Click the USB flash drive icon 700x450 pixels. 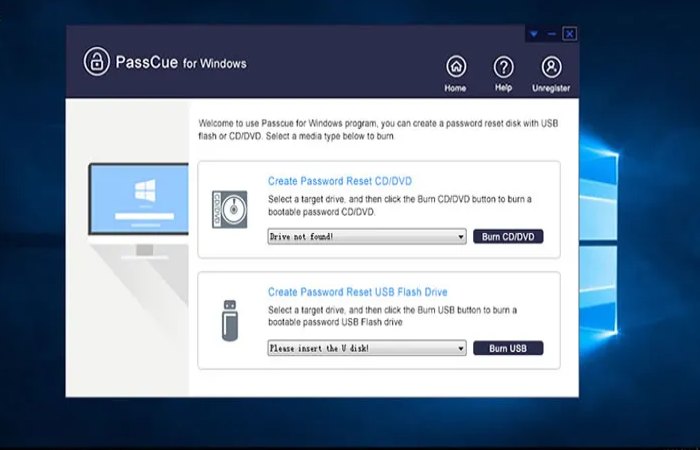(230, 321)
